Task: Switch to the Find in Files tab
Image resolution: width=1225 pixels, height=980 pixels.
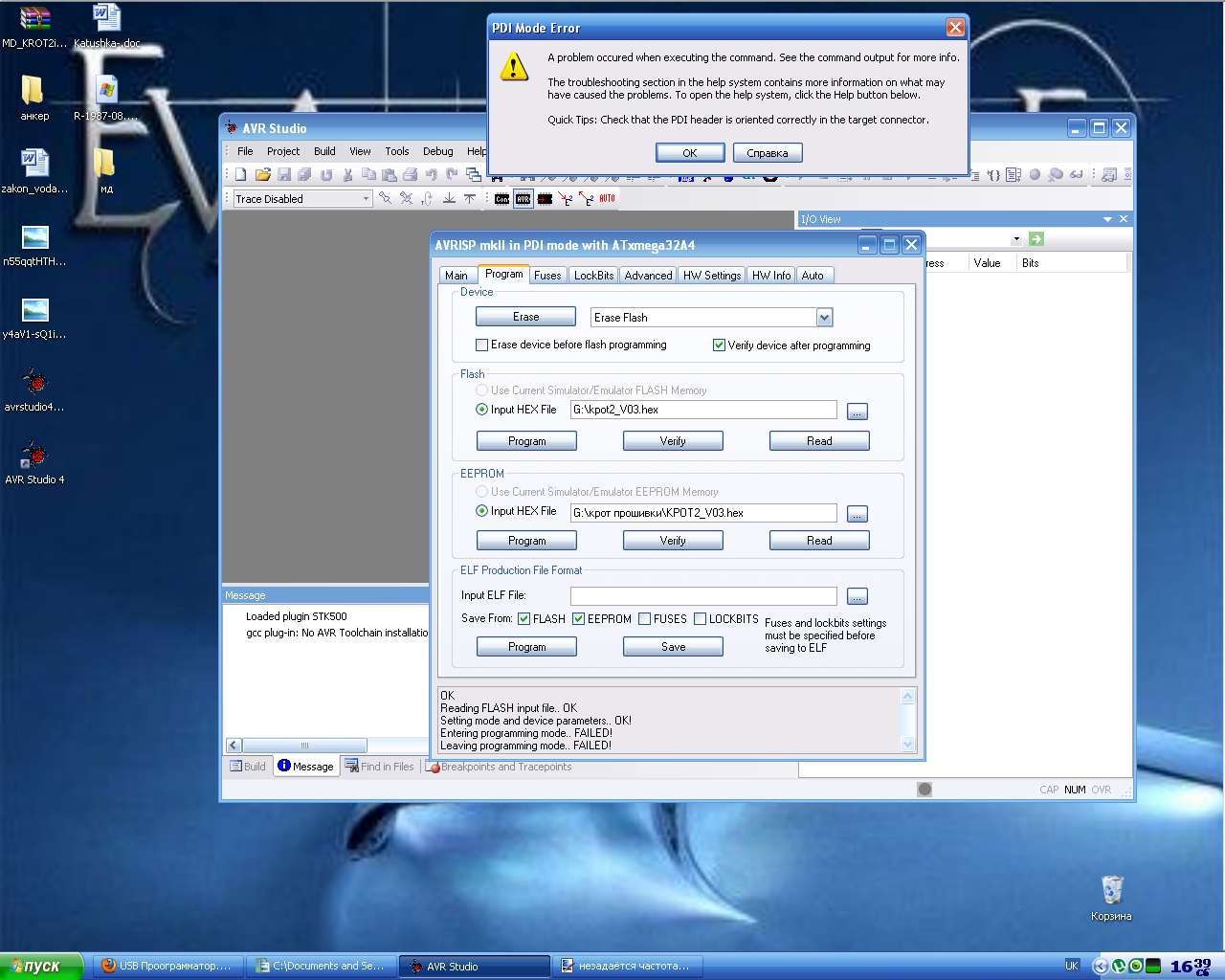Action: tap(380, 767)
